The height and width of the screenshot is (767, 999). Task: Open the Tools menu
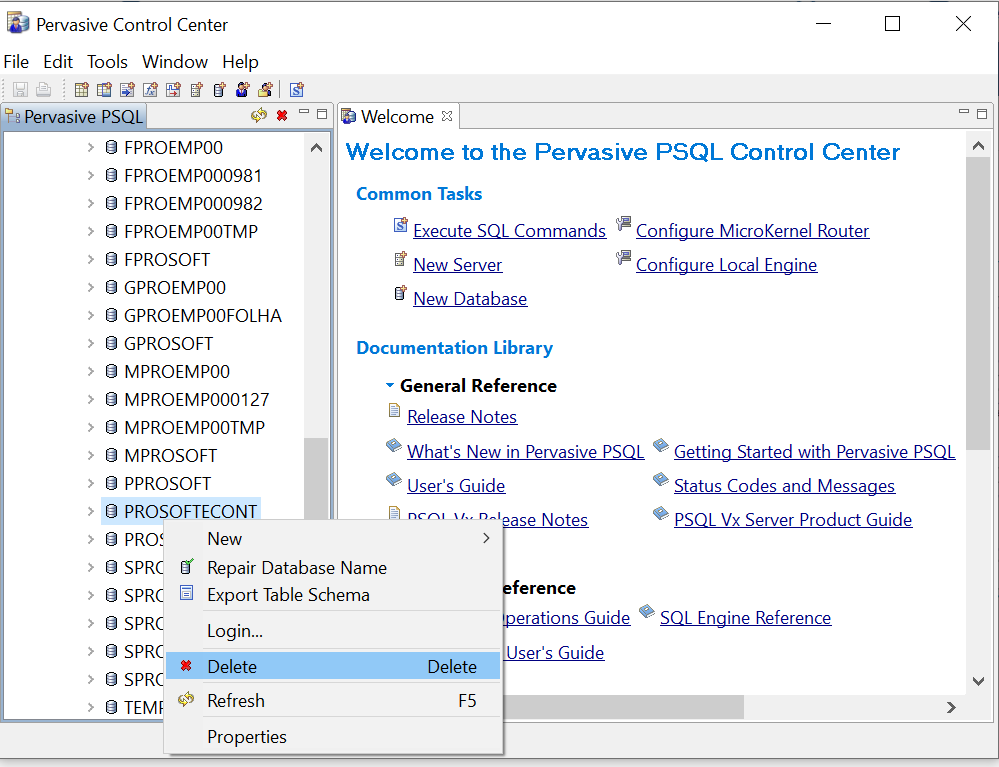pos(107,62)
